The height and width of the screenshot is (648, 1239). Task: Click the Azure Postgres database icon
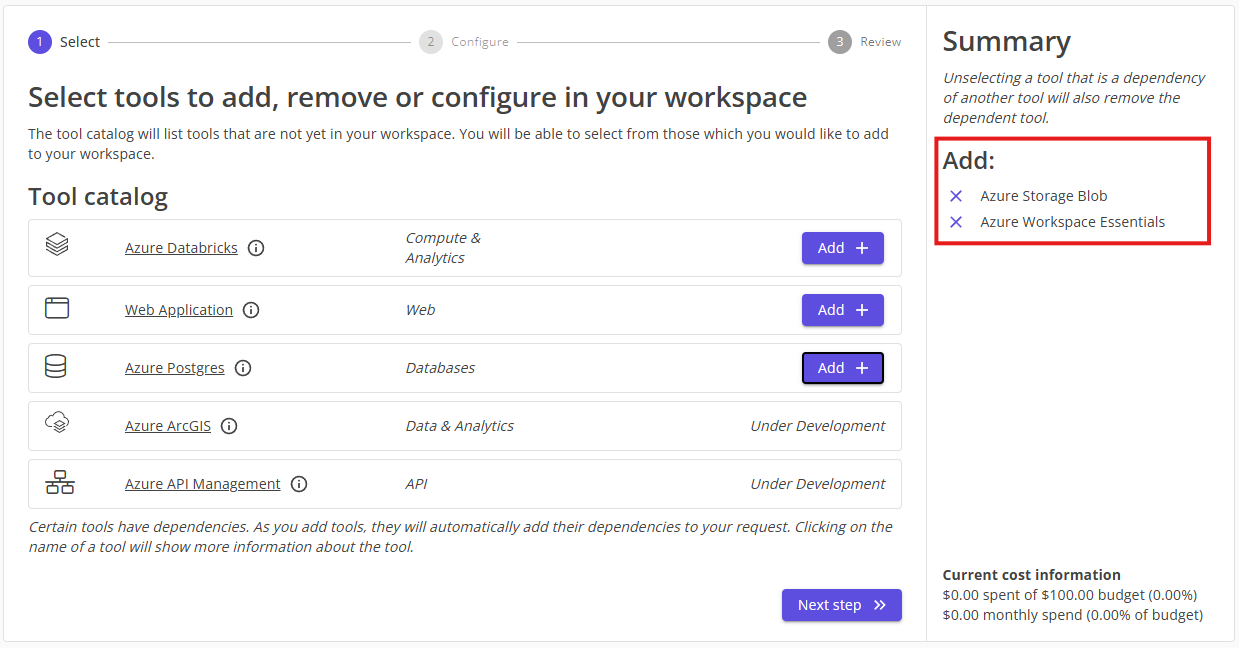click(x=56, y=367)
